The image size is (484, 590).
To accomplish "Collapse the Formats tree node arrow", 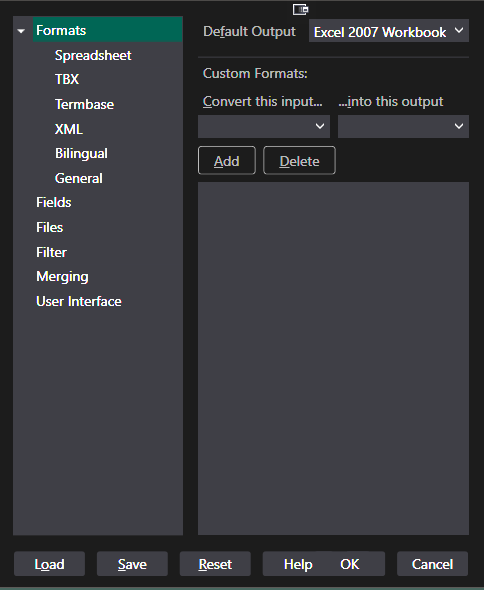I will [x=21, y=31].
